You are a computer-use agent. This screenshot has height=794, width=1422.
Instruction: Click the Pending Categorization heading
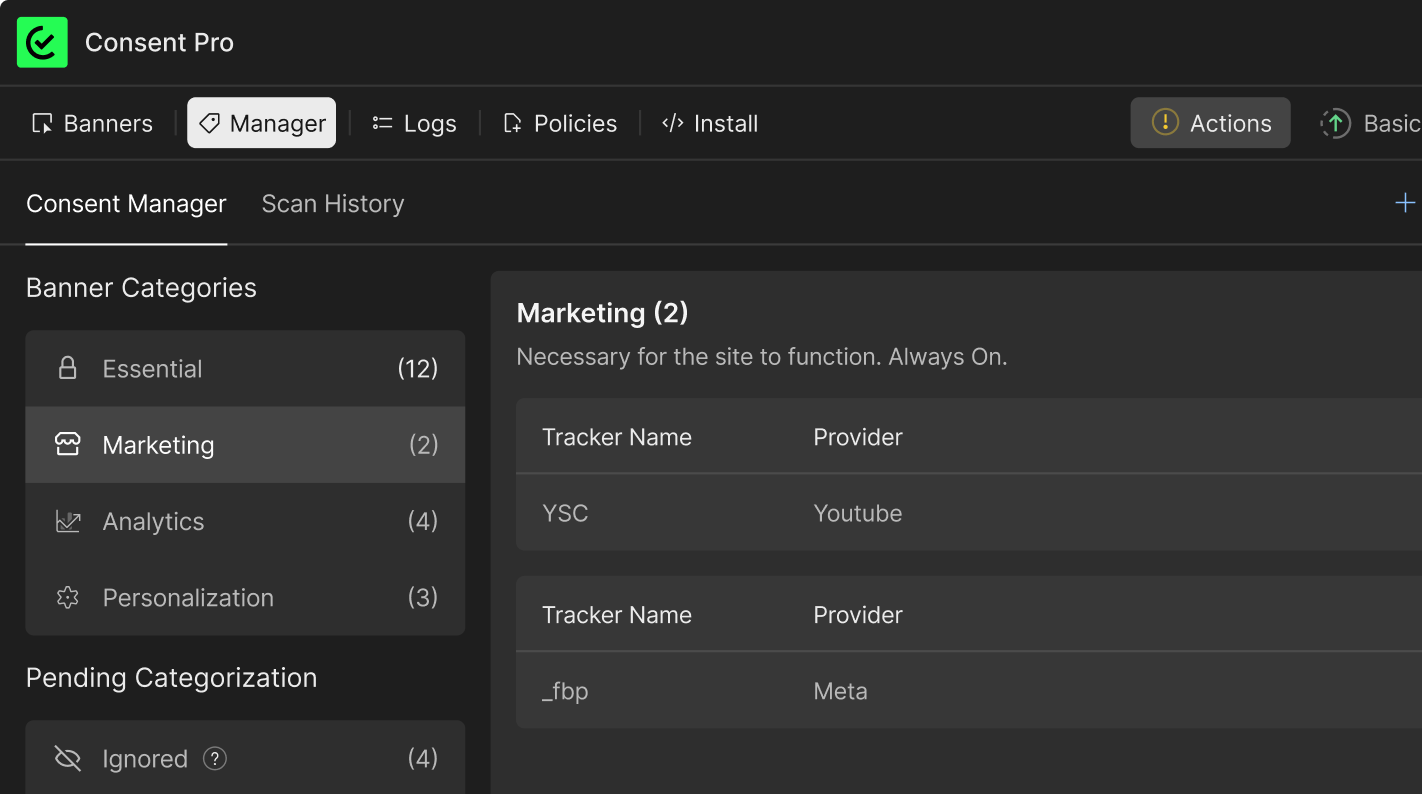171,678
